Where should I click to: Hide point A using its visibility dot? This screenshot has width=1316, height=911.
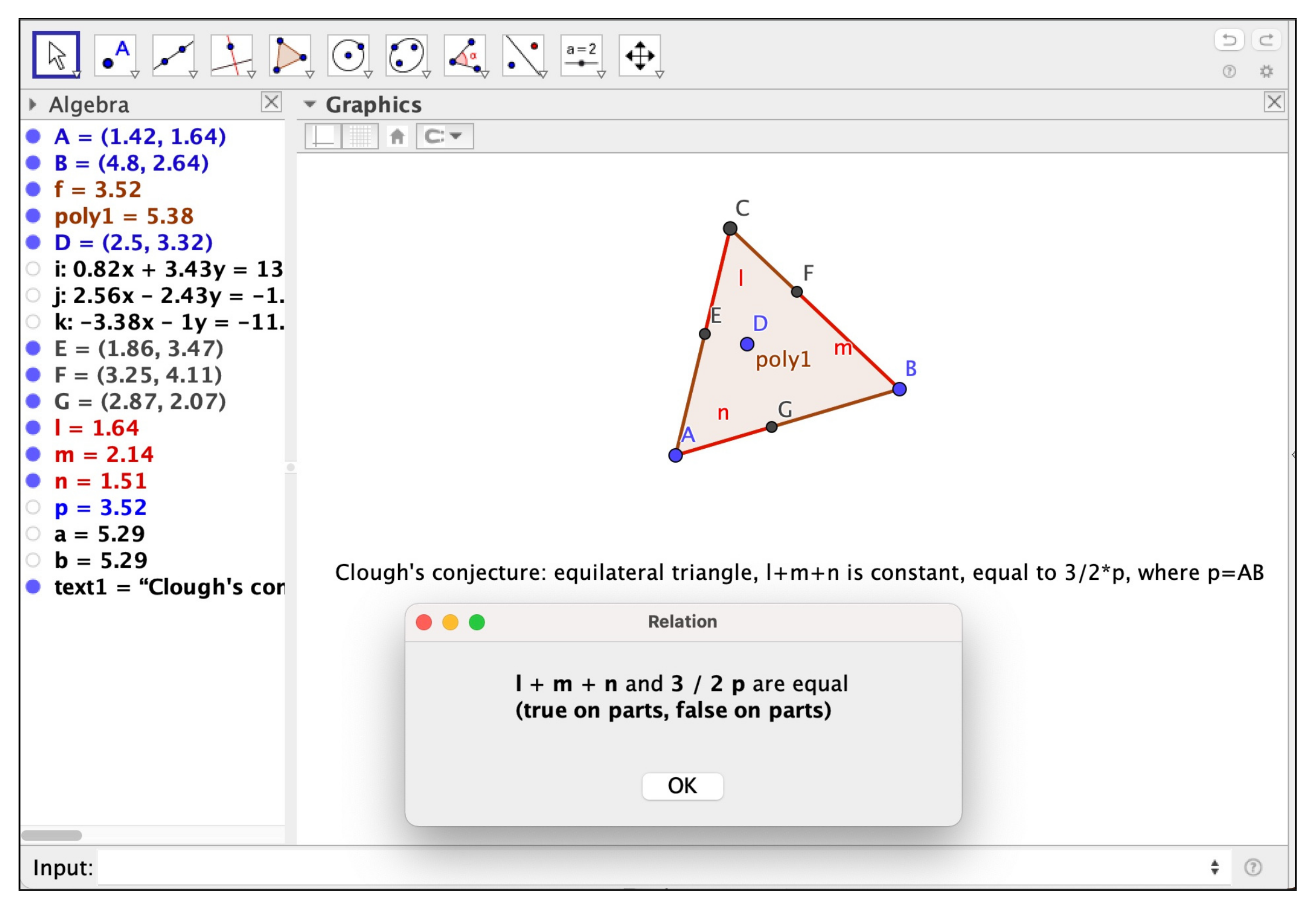point(32,136)
